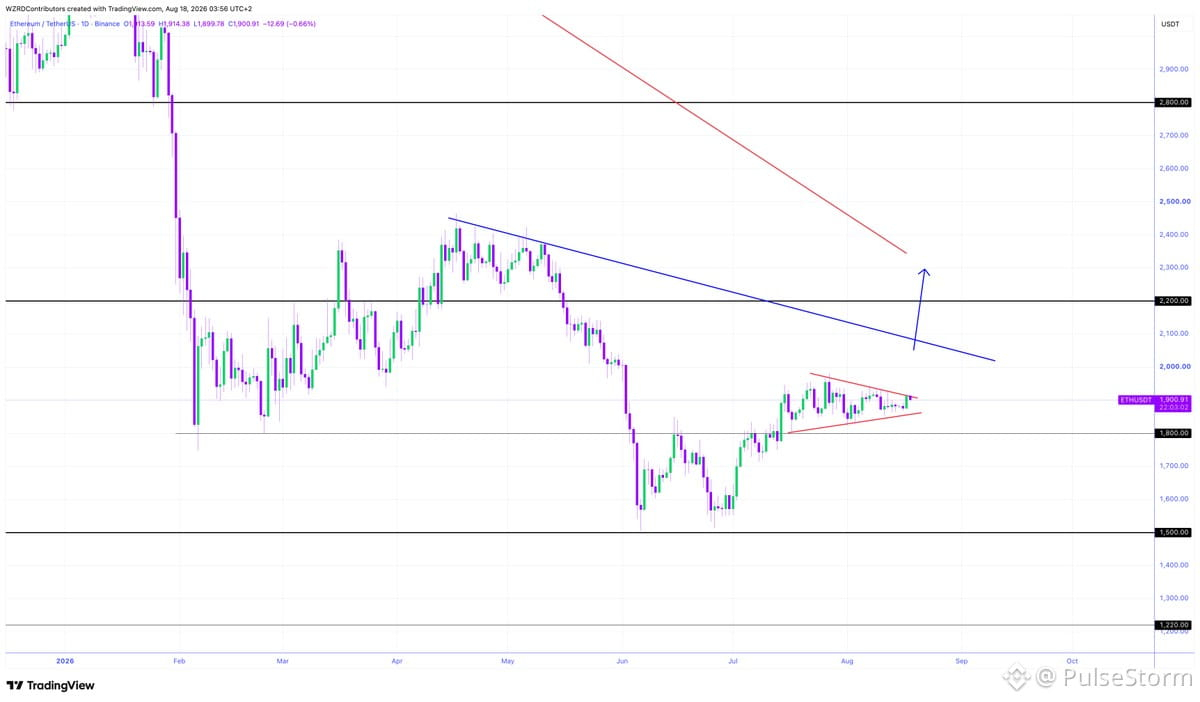Click the '2,100.00' price axis label
This screenshot has height=702, width=1200.
coord(1173,333)
